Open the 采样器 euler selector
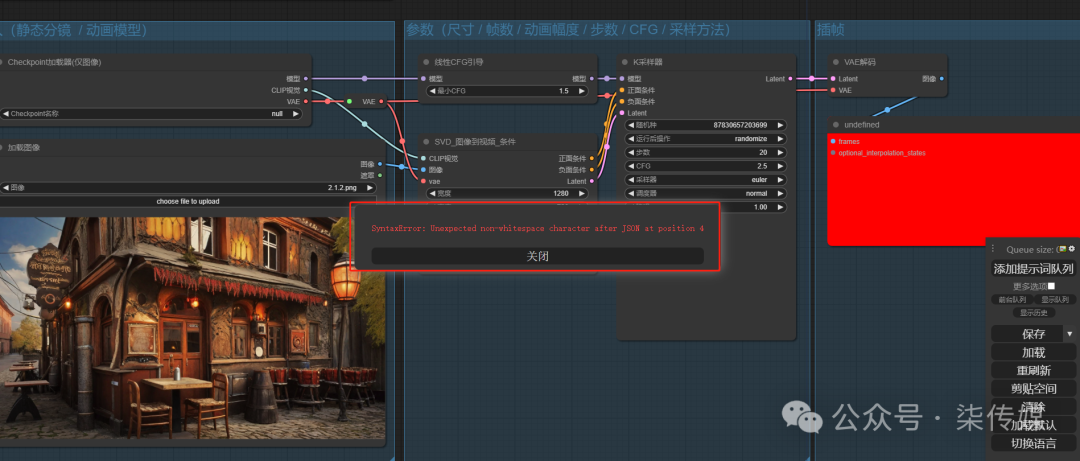The image size is (1080, 461). (705, 180)
